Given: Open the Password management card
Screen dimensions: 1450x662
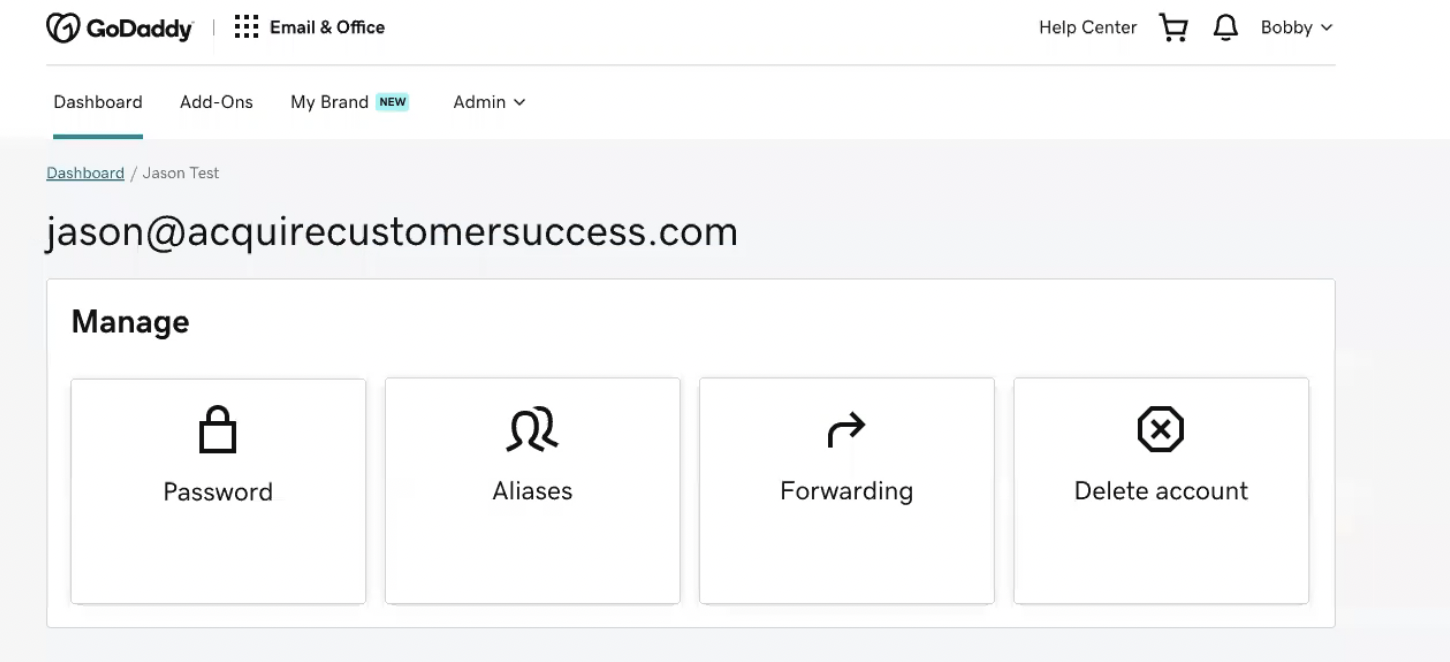Looking at the screenshot, I should (218, 491).
